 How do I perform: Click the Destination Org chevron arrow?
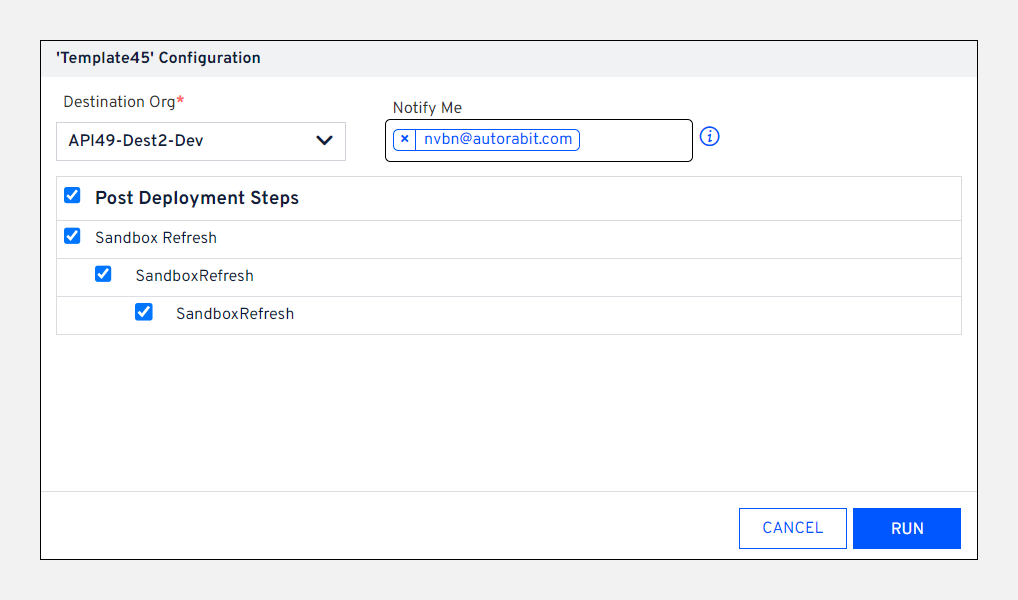pyautogui.click(x=324, y=141)
